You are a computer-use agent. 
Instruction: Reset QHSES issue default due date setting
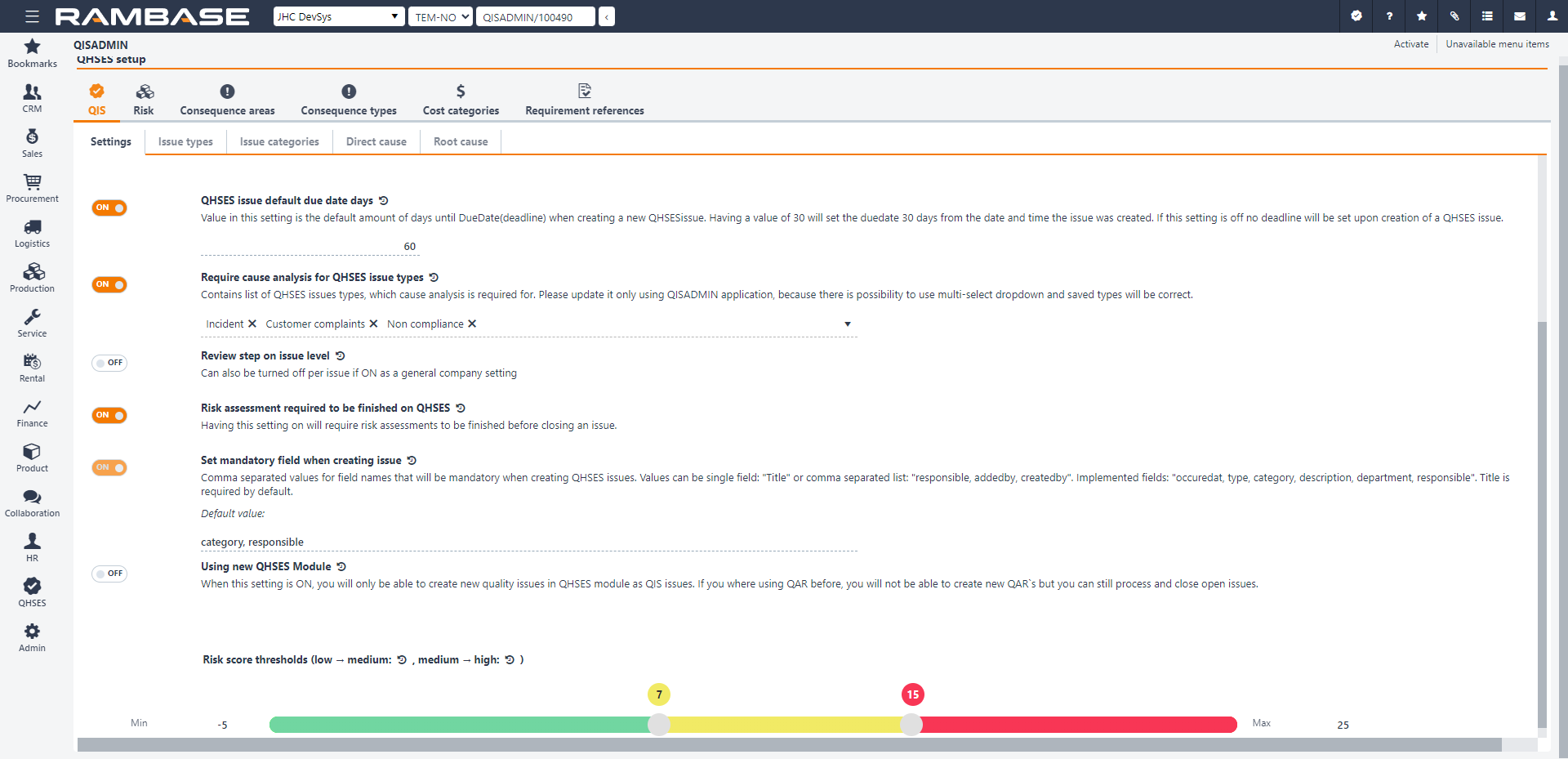[x=384, y=201]
